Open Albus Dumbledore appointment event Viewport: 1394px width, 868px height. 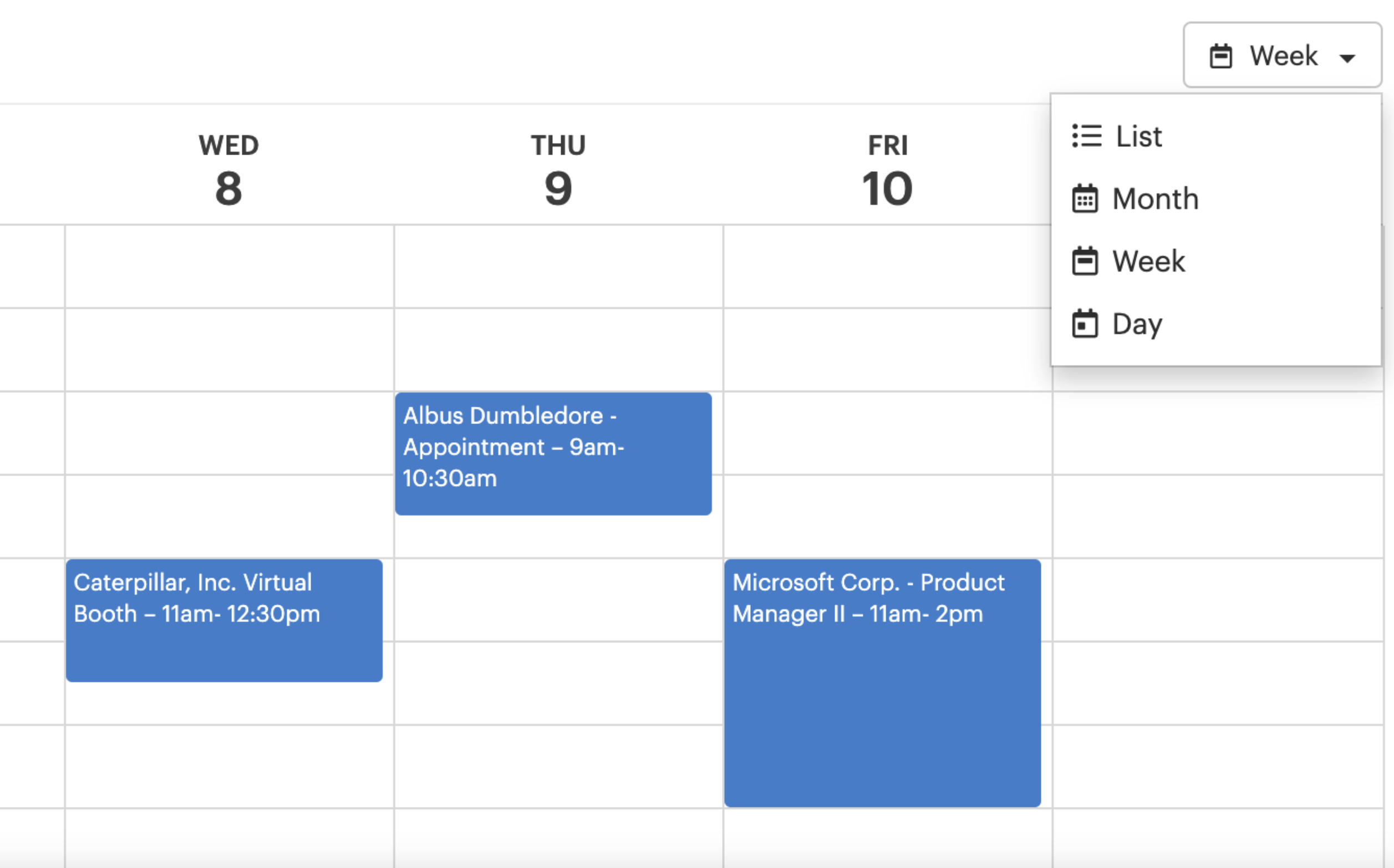click(x=553, y=453)
